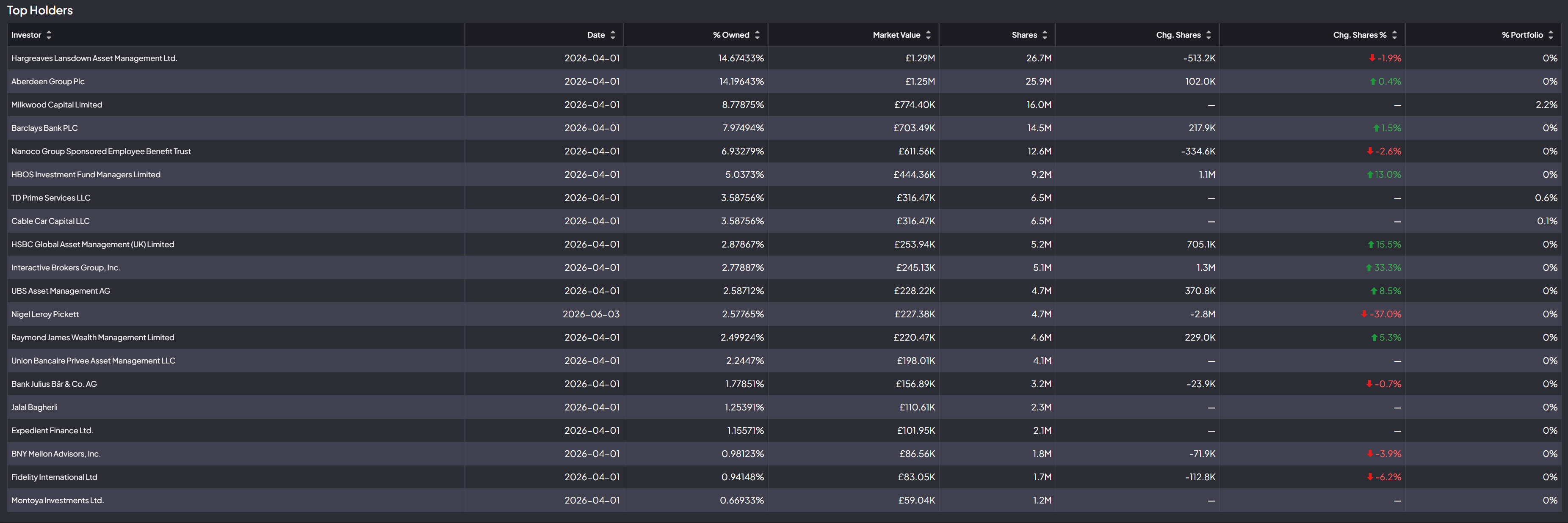Sort by Chg. Shares icon
The image size is (1568, 523).
click(x=1209, y=35)
